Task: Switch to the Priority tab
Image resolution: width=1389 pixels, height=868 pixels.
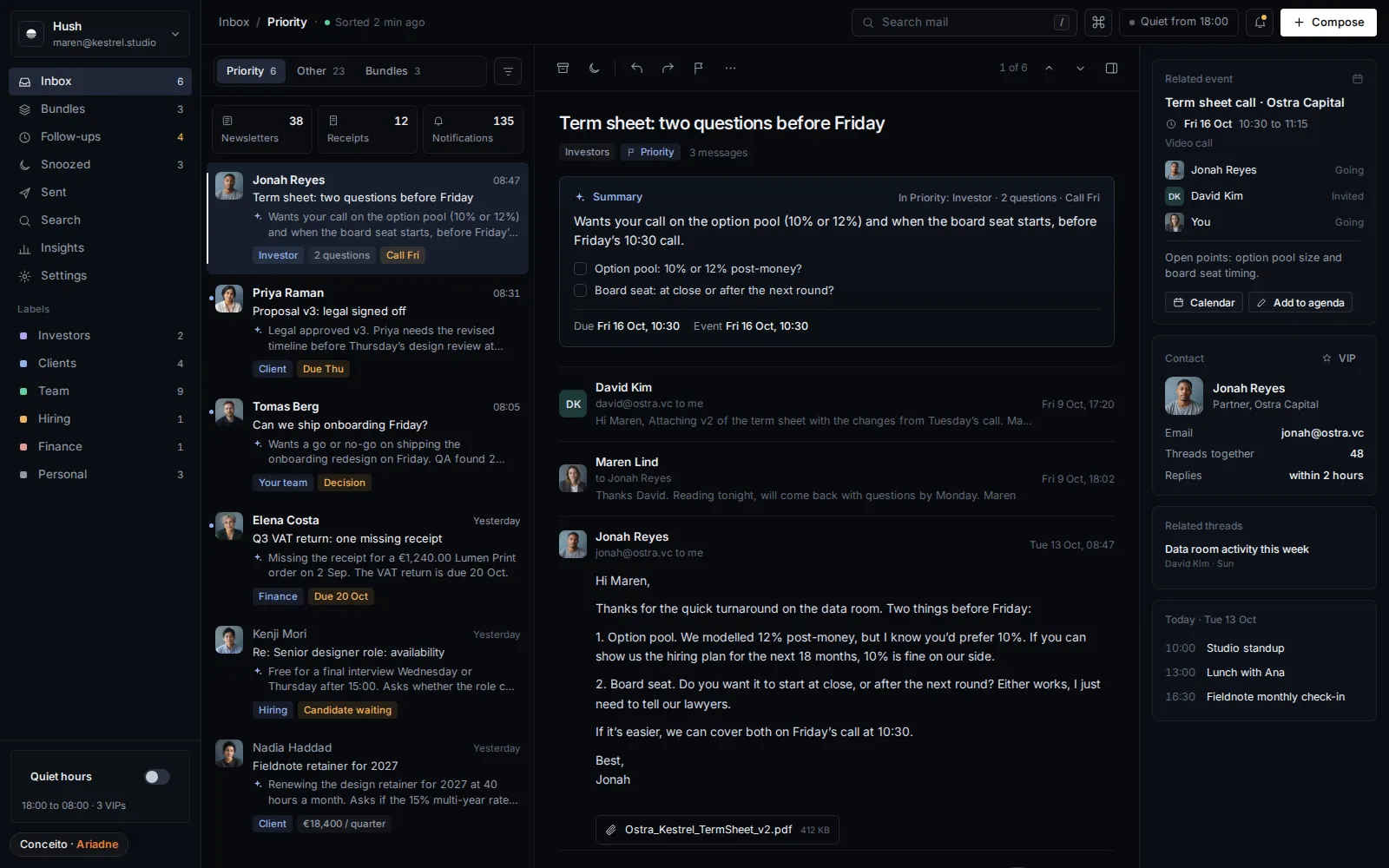Action: tap(251, 71)
